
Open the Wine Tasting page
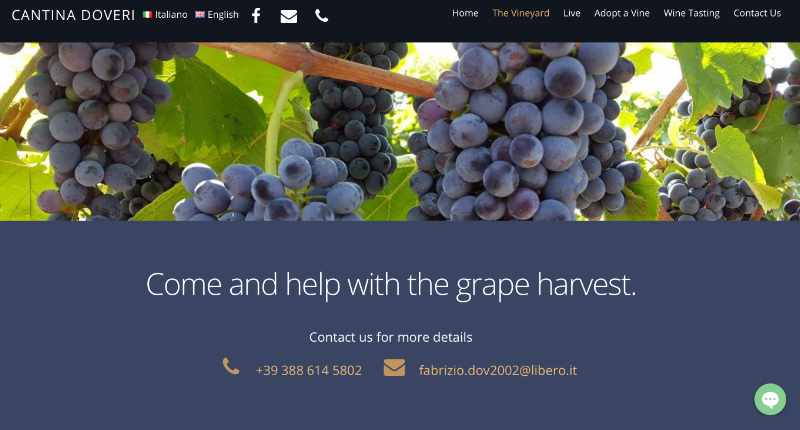click(x=691, y=13)
